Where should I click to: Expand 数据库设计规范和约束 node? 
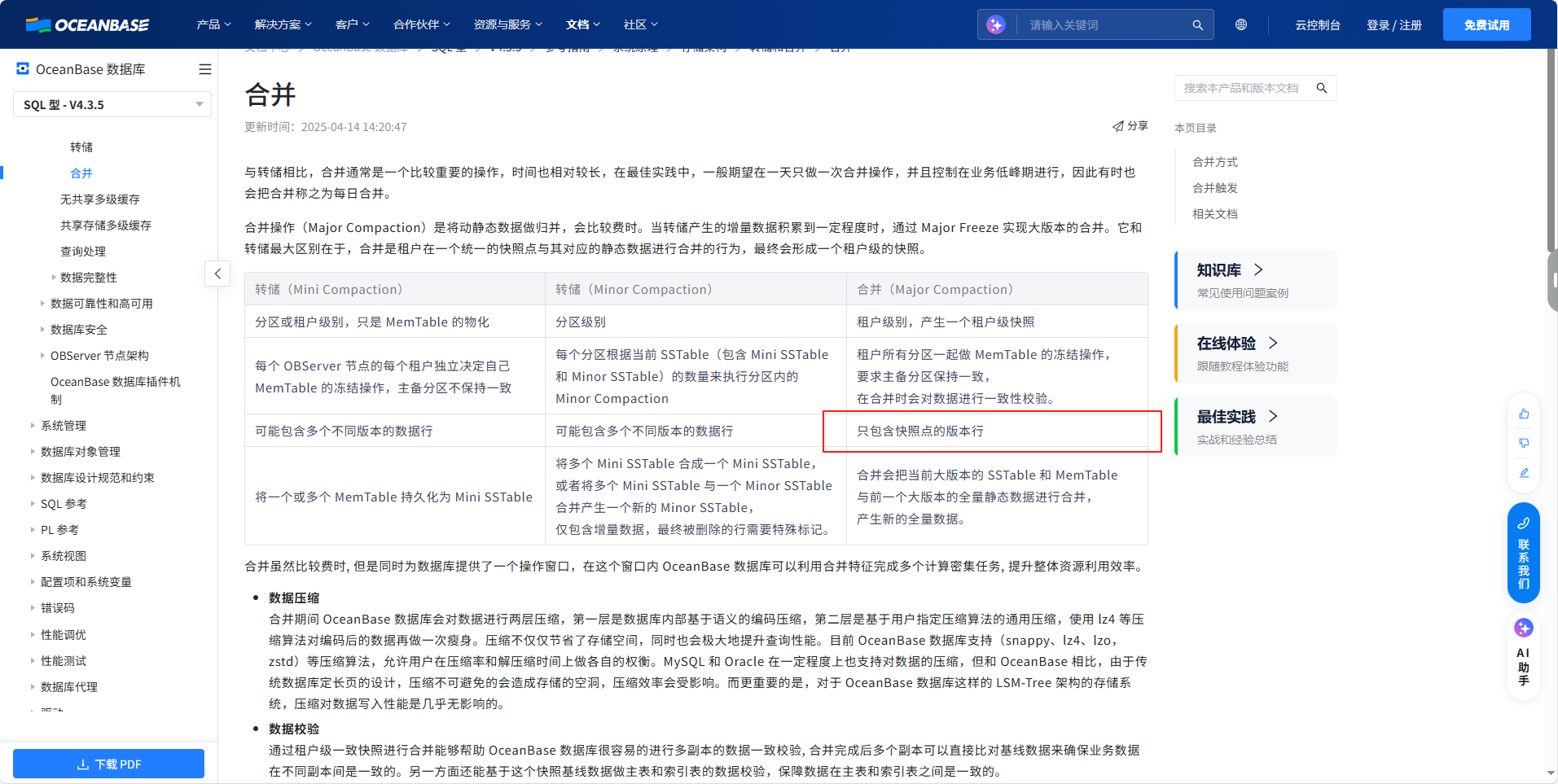click(33, 478)
